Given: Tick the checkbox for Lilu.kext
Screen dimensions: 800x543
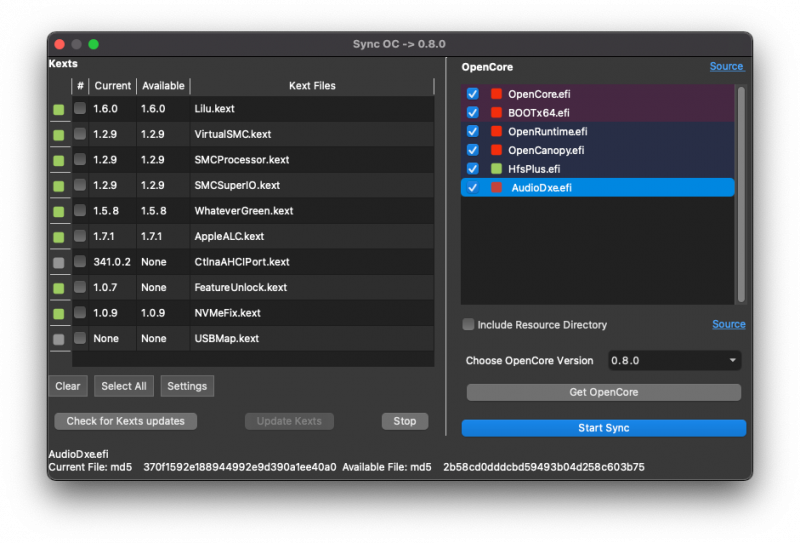Looking at the screenshot, I should click(80, 108).
